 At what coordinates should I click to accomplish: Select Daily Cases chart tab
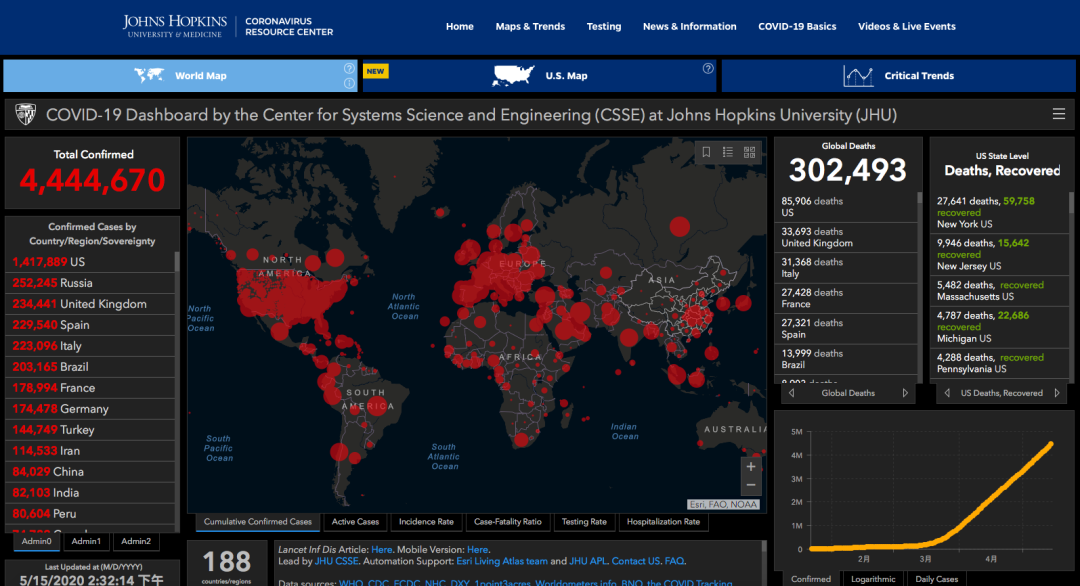click(x=937, y=579)
